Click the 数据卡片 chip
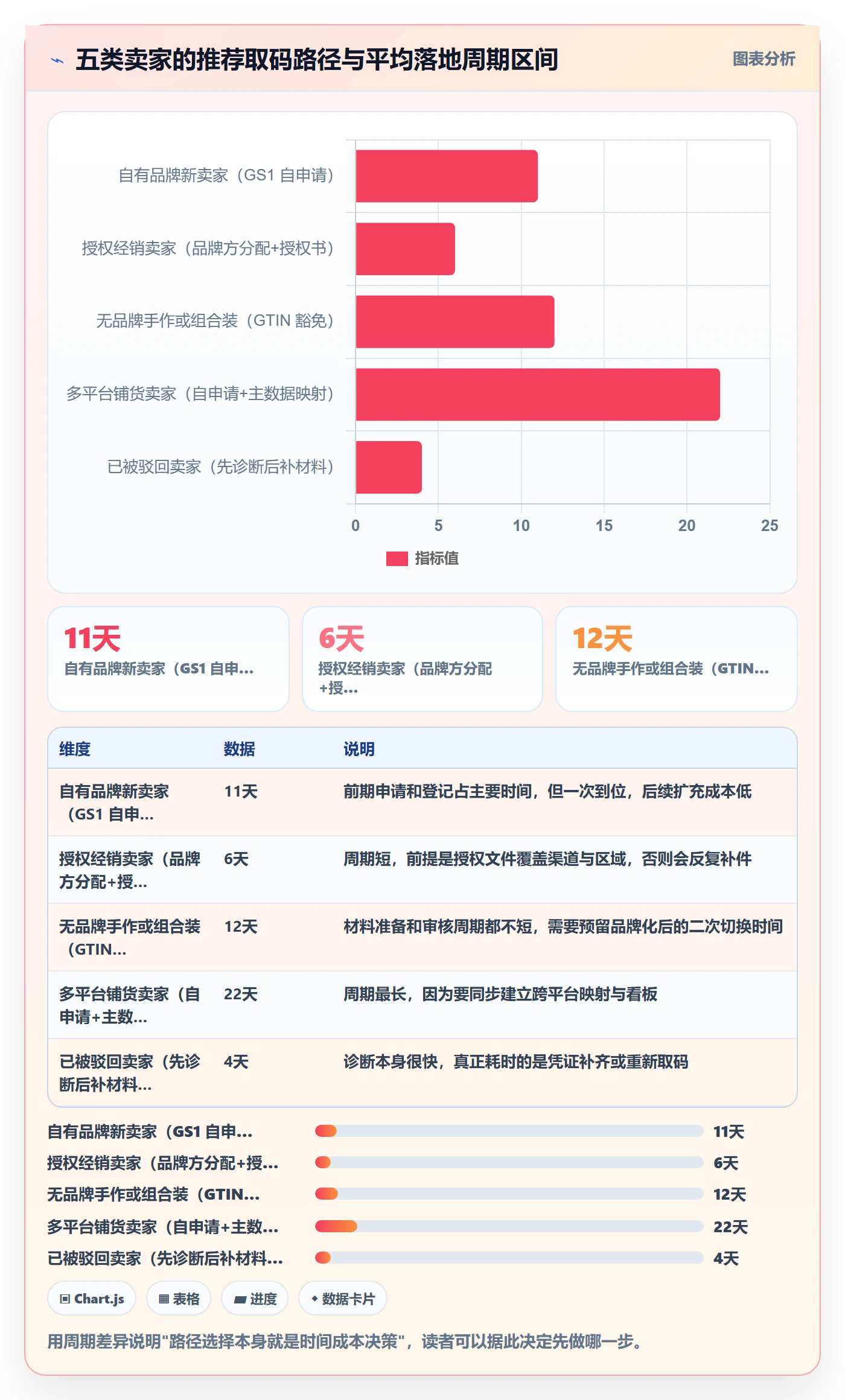This screenshot has width=845, height=1400. [343, 1299]
